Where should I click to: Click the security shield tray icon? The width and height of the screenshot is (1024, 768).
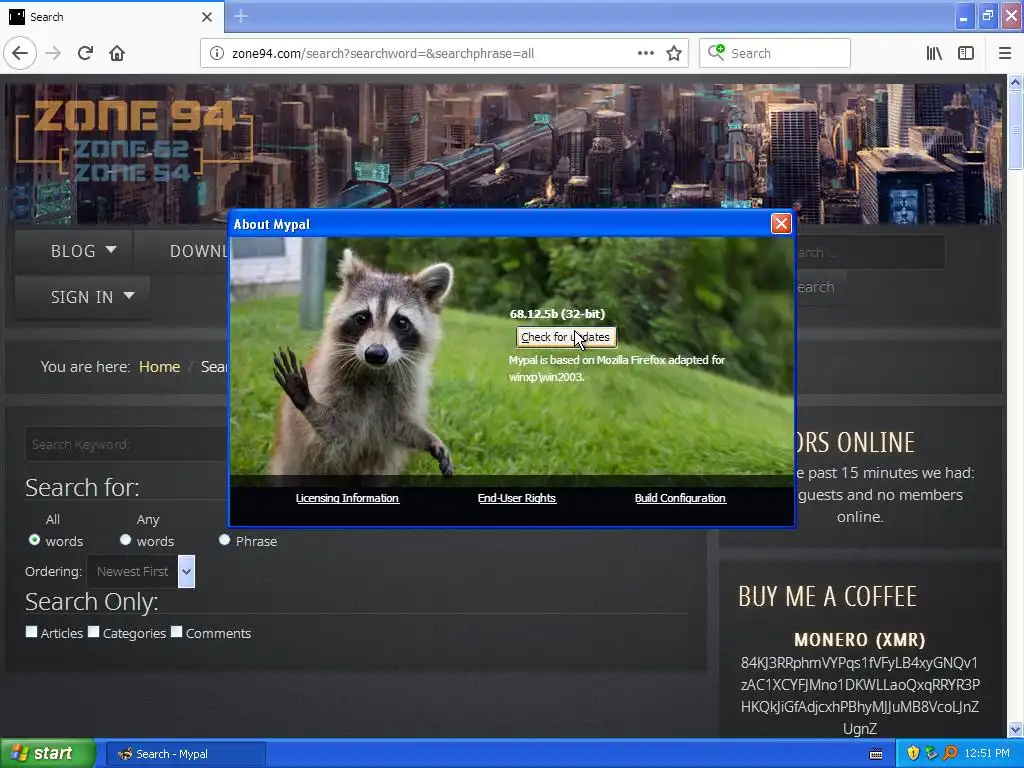pos(913,753)
